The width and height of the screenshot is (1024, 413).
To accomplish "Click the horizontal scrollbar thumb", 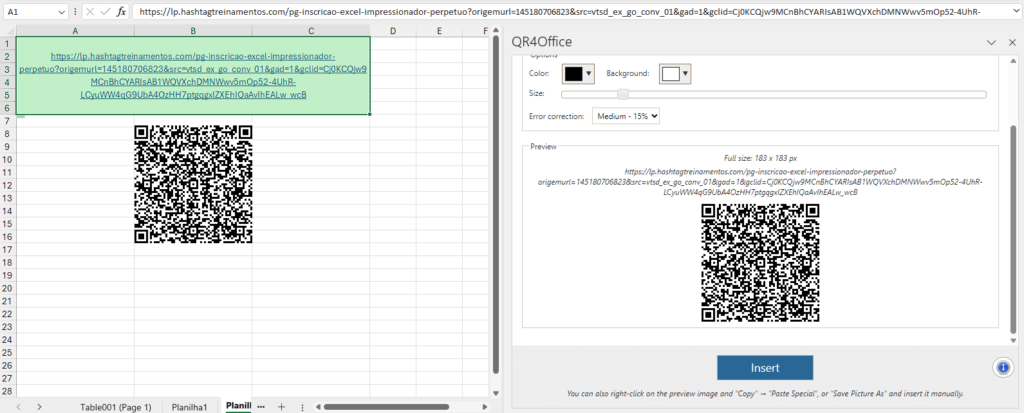I will pyautogui.click(x=387, y=406).
